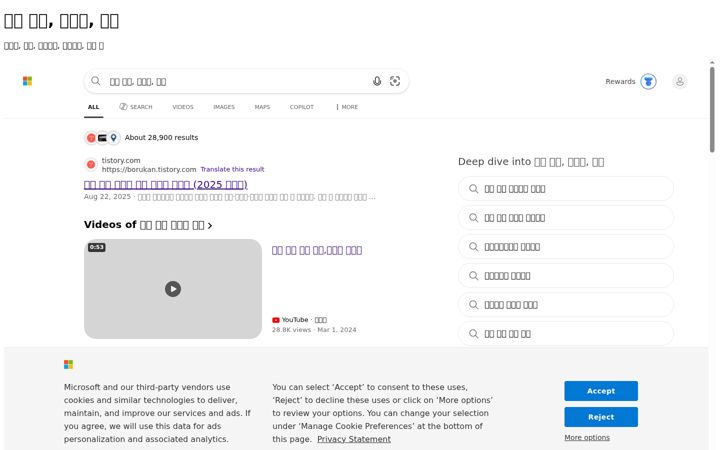The height and width of the screenshot is (450, 720).
Task: Open the COPILOT tab
Action: tap(301, 107)
